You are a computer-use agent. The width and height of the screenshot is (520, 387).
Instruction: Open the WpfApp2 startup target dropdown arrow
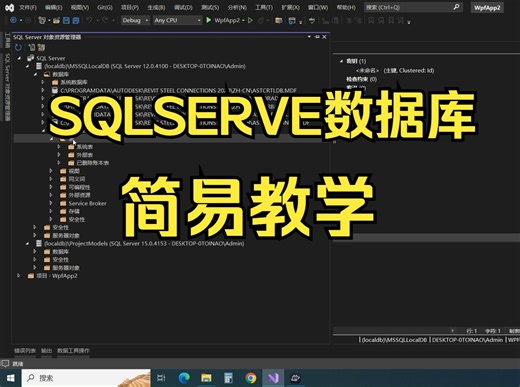243,21
